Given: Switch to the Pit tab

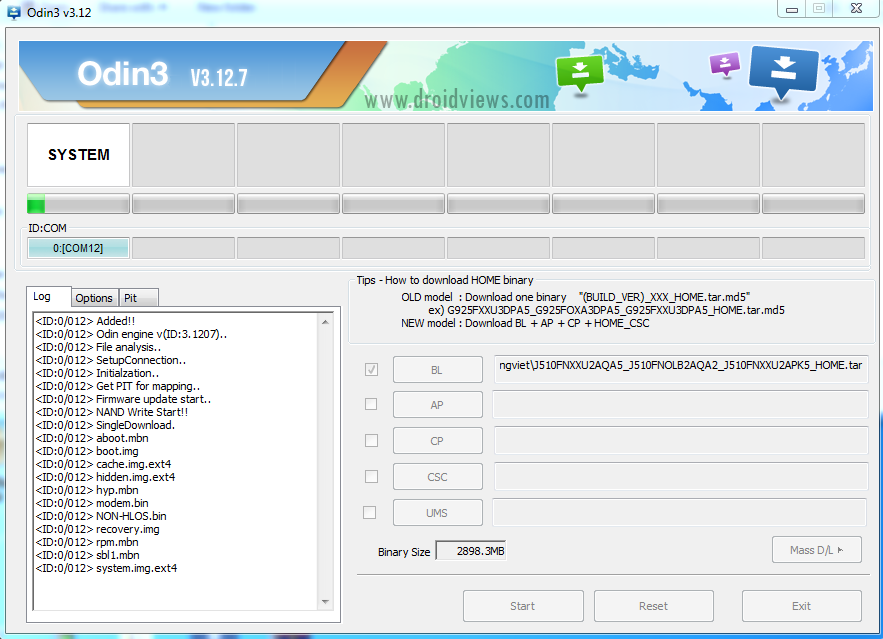Looking at the screenshot, I should [x=138, y=298].
